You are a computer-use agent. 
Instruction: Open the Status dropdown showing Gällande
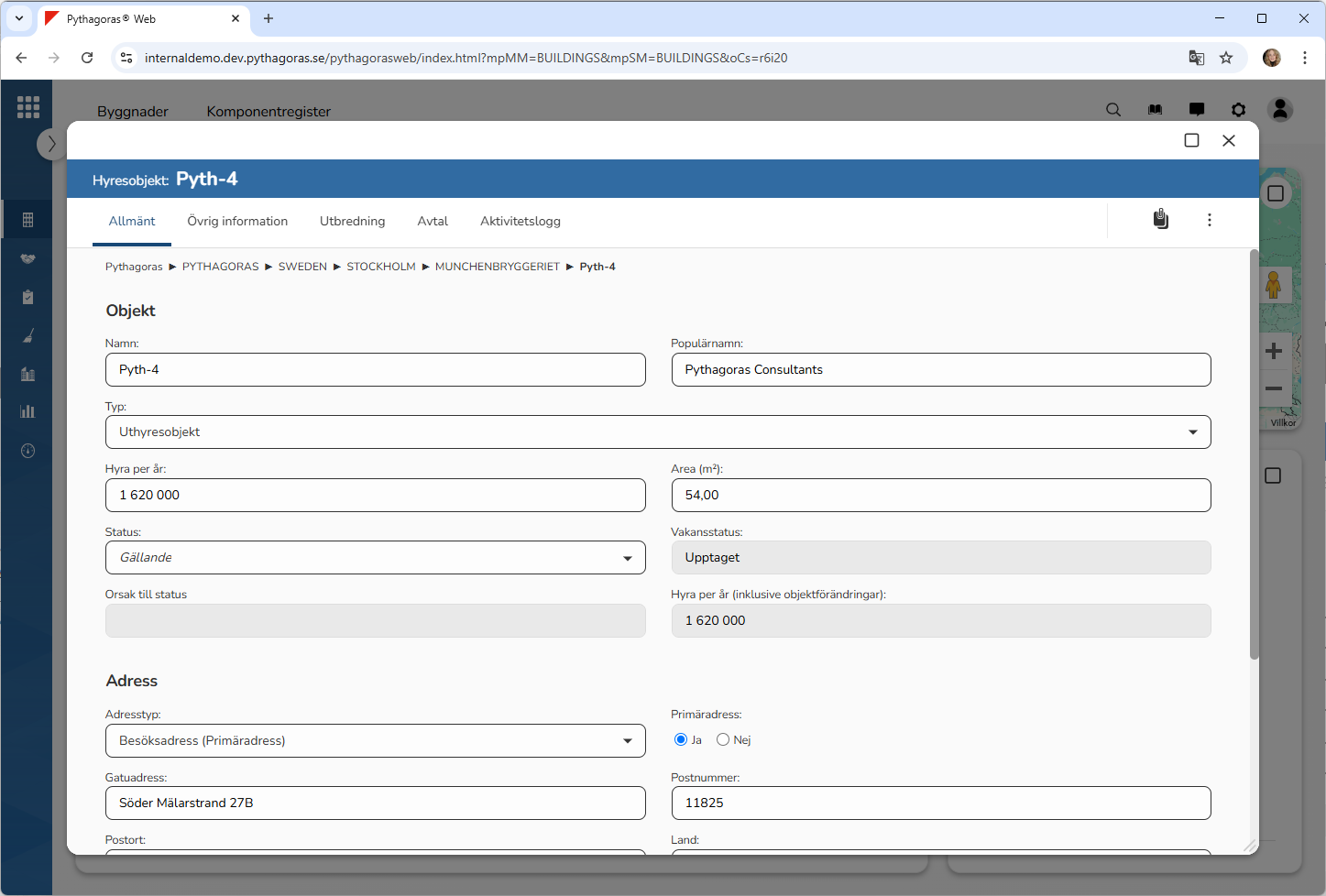(375, 558)
